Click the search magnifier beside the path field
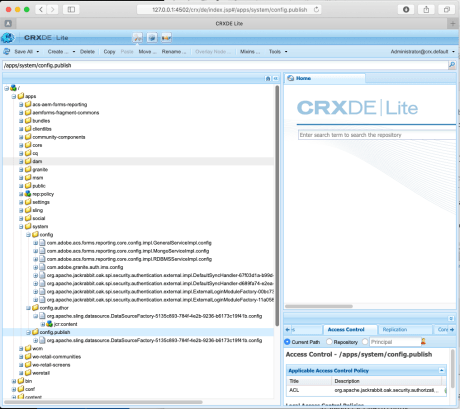Screen dimensions: 460x409 [x=452, y=65]
